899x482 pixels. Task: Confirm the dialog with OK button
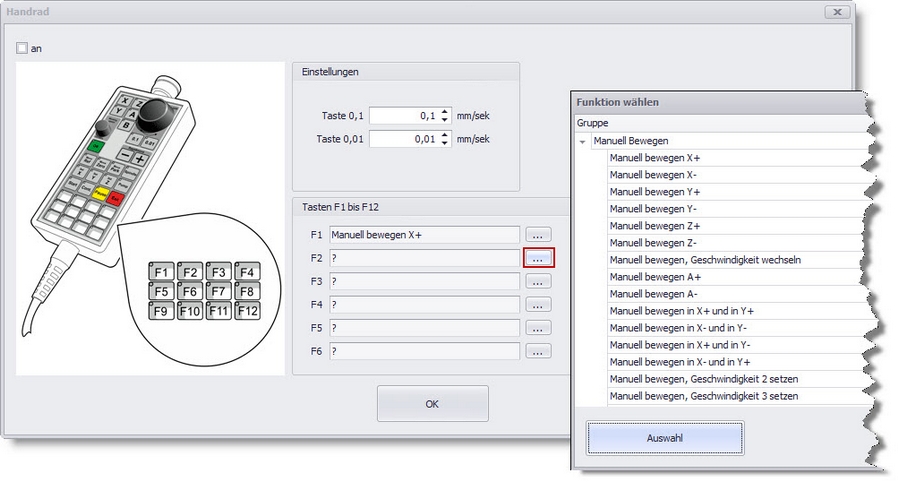pos(432,404)
